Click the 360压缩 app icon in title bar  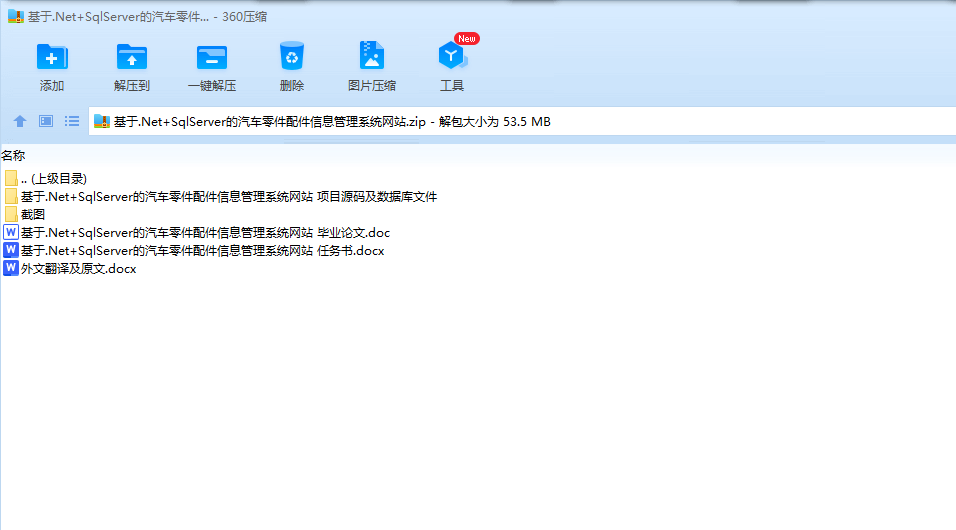pos(16,16)
